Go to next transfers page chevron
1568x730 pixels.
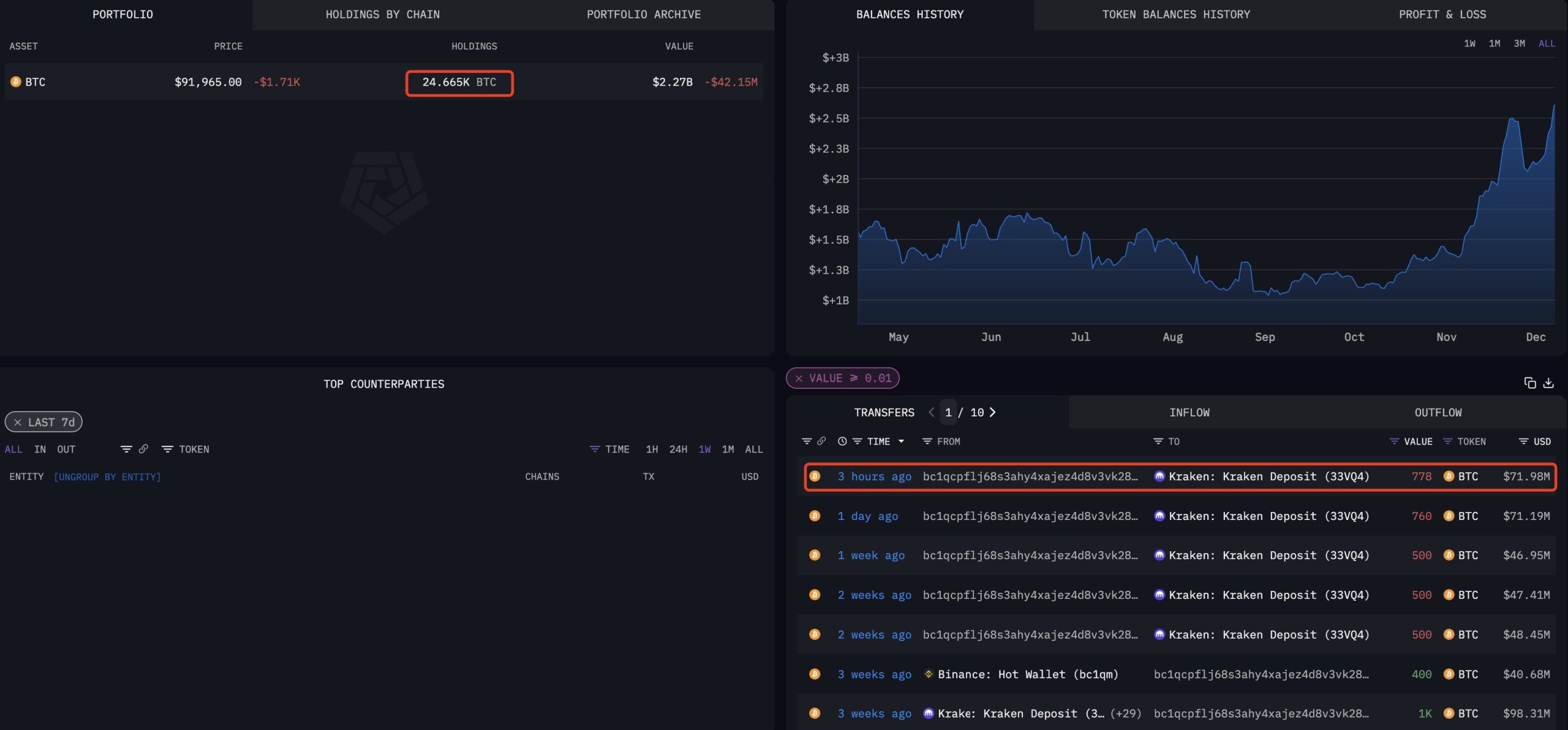pyautogui.click(x=993, y=412)
